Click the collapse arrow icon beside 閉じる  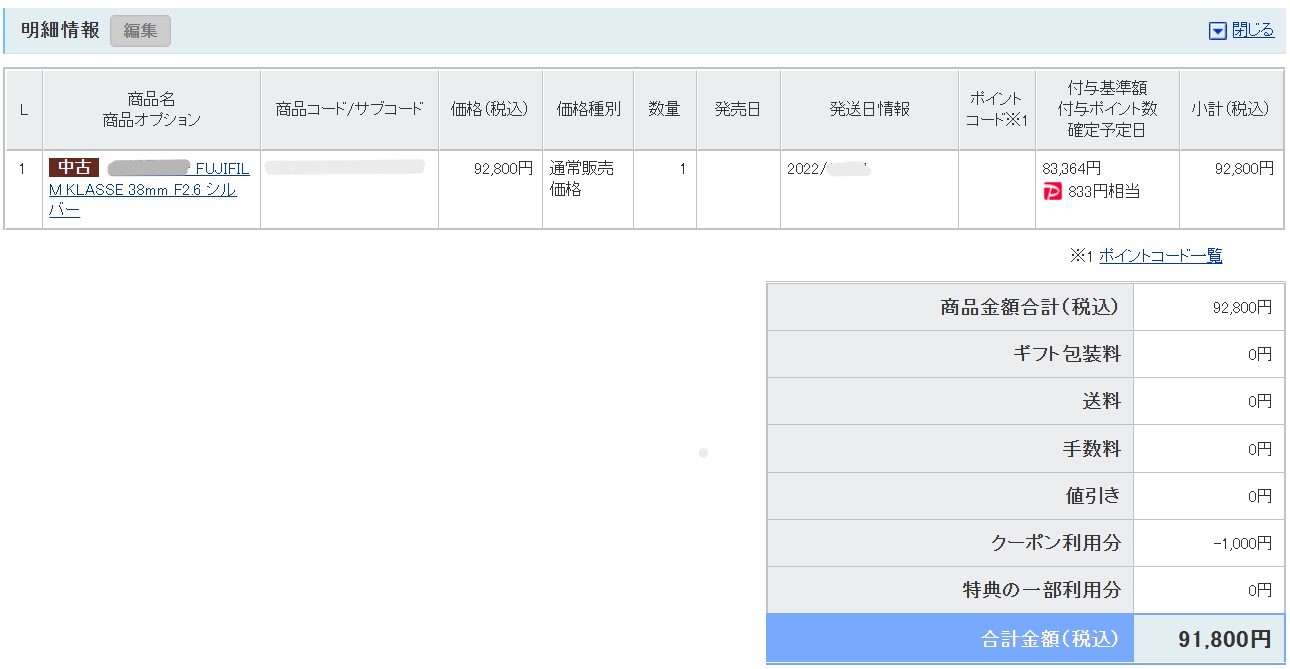(1218, 31)
